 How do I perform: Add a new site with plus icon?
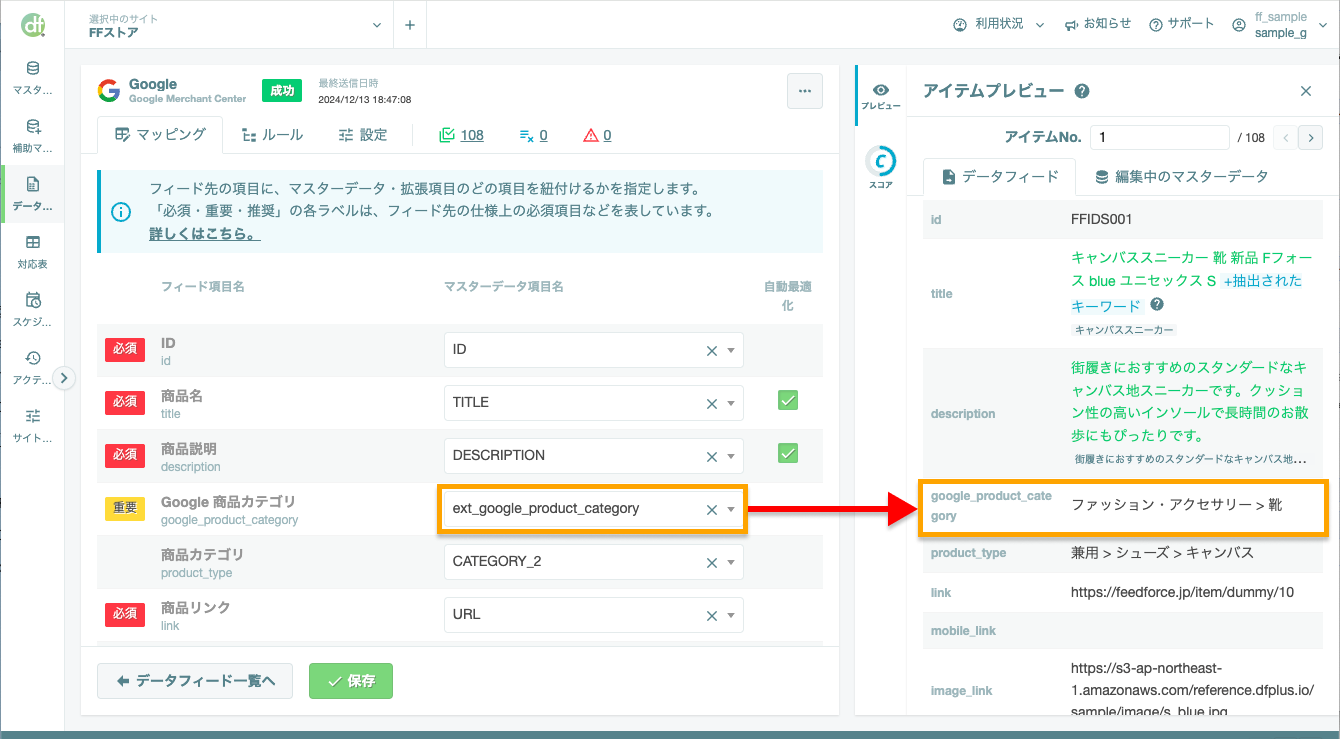(410, 25)
